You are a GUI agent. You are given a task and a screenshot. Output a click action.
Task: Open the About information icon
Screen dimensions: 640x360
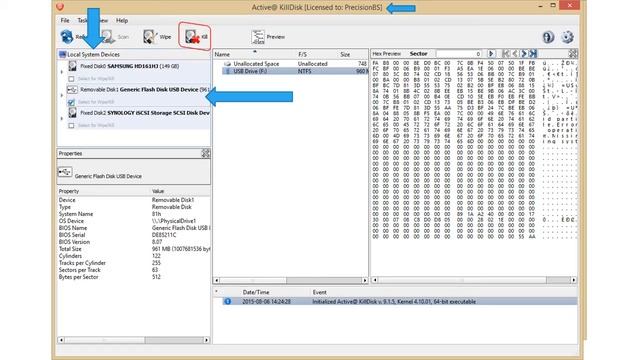[548, 37]
